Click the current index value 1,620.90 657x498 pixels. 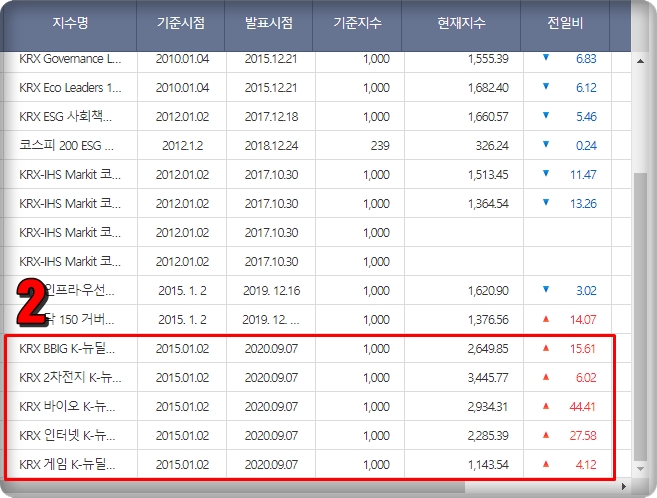(x=488, y=290)
